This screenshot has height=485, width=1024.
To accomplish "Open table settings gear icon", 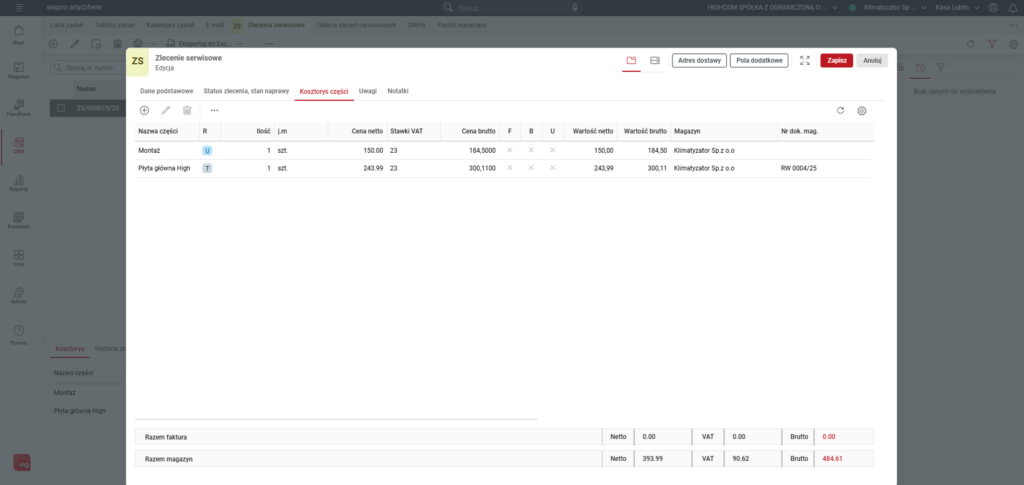I will (x=862, y=110).
